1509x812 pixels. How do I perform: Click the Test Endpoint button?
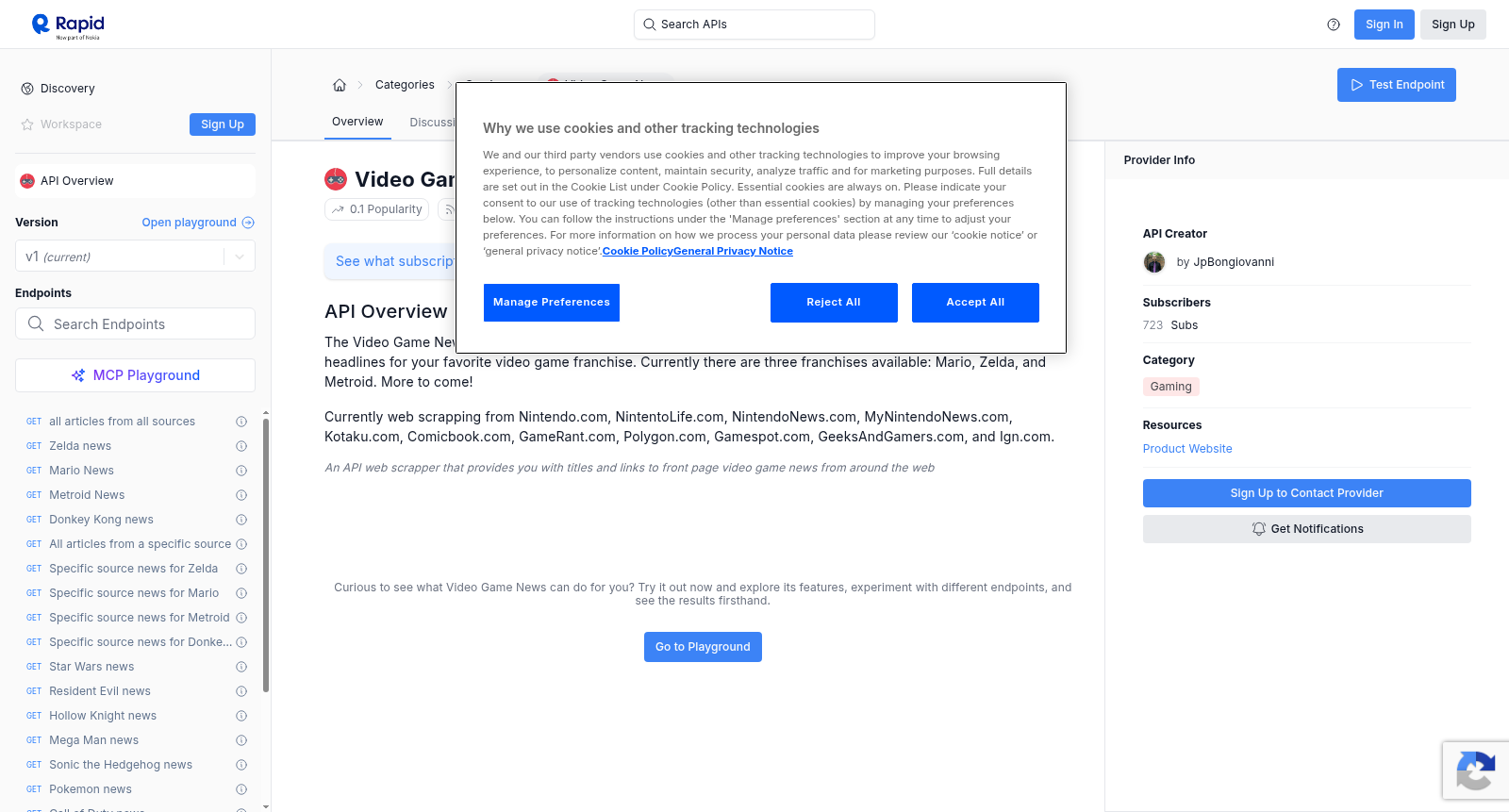coord(1397,85)
